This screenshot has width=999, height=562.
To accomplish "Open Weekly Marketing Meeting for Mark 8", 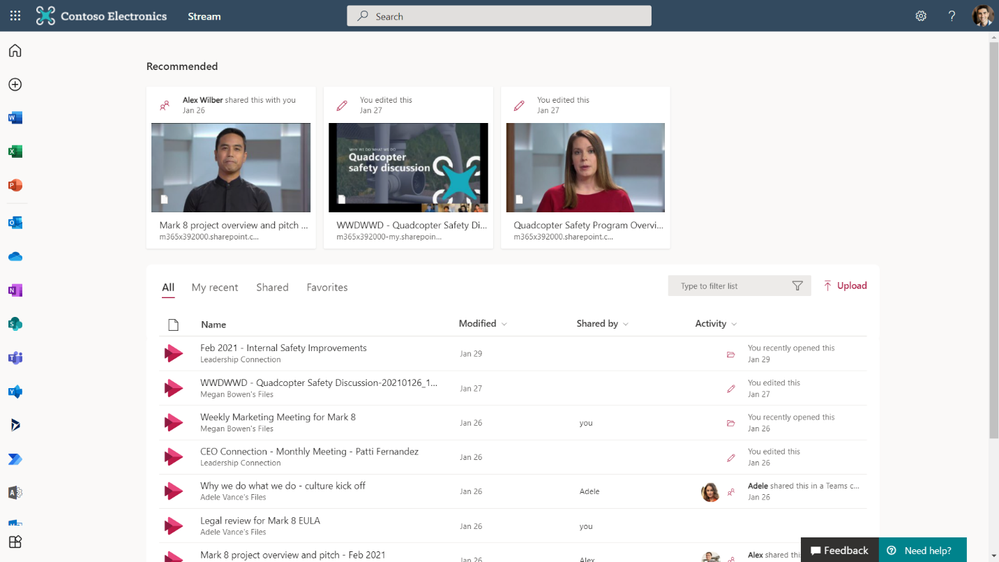I will click(x=278, y=417).
